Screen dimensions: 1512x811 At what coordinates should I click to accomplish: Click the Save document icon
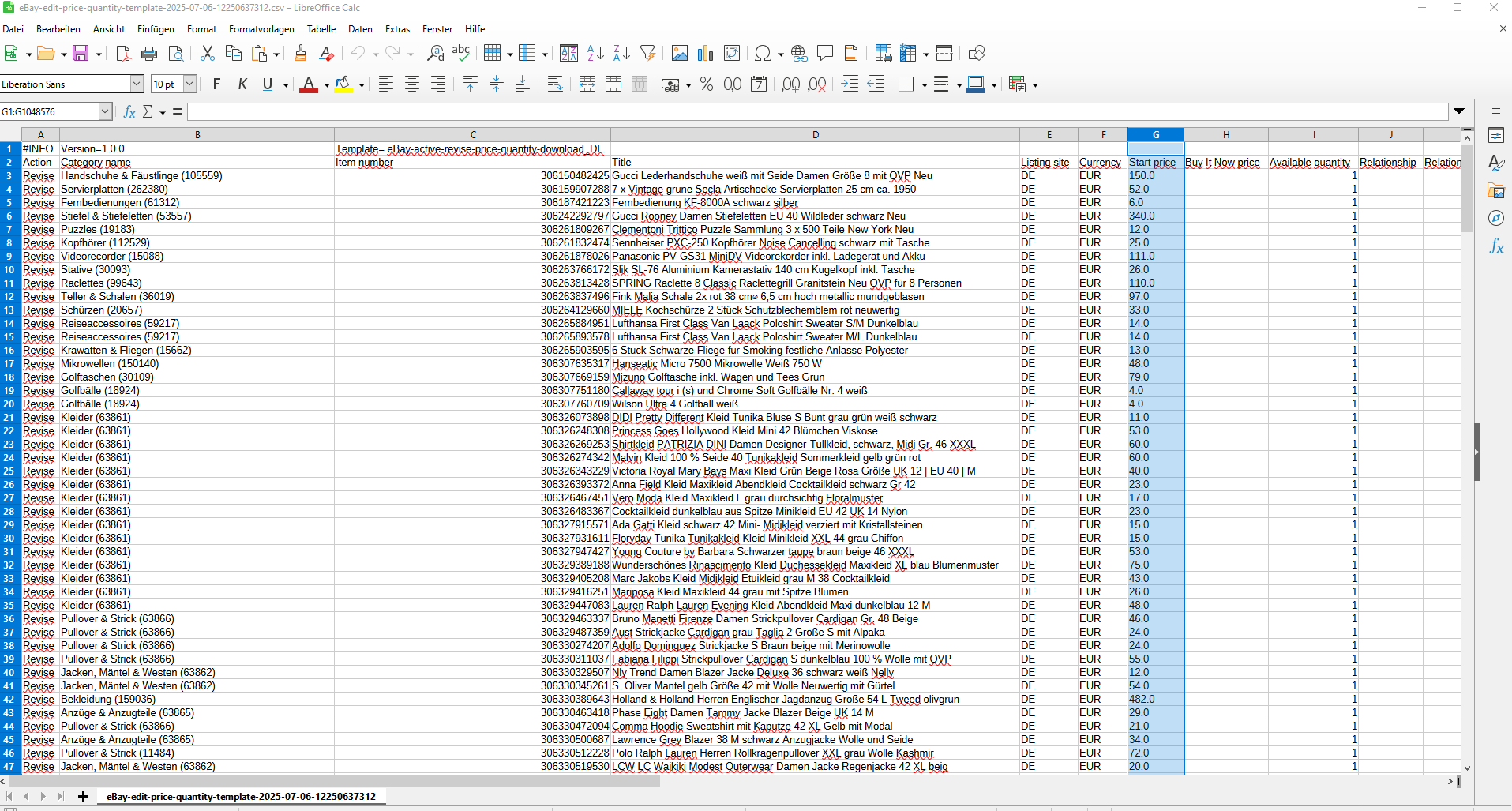(x=81, y=53)
